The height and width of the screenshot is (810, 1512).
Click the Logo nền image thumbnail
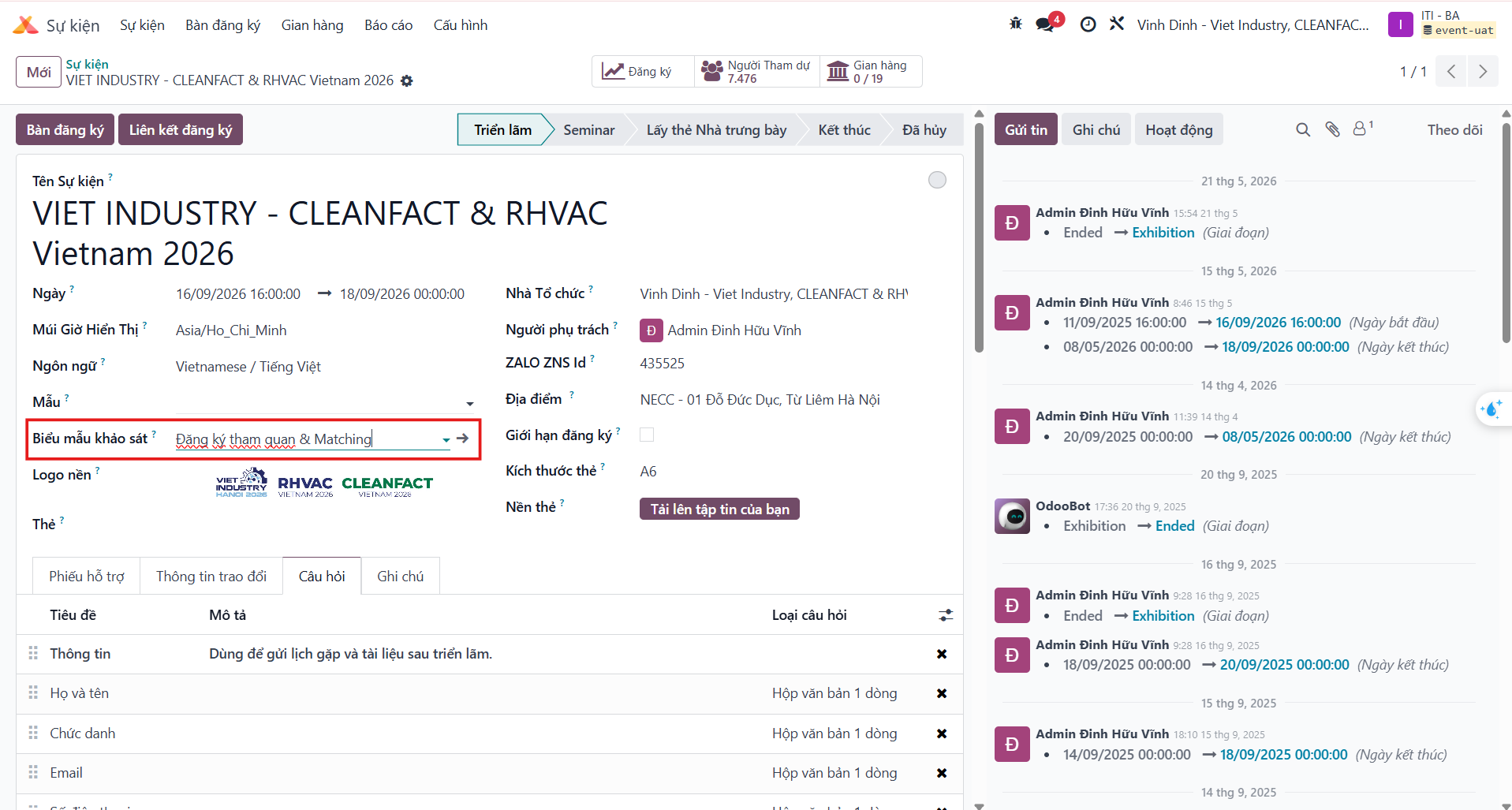point(324,483)
